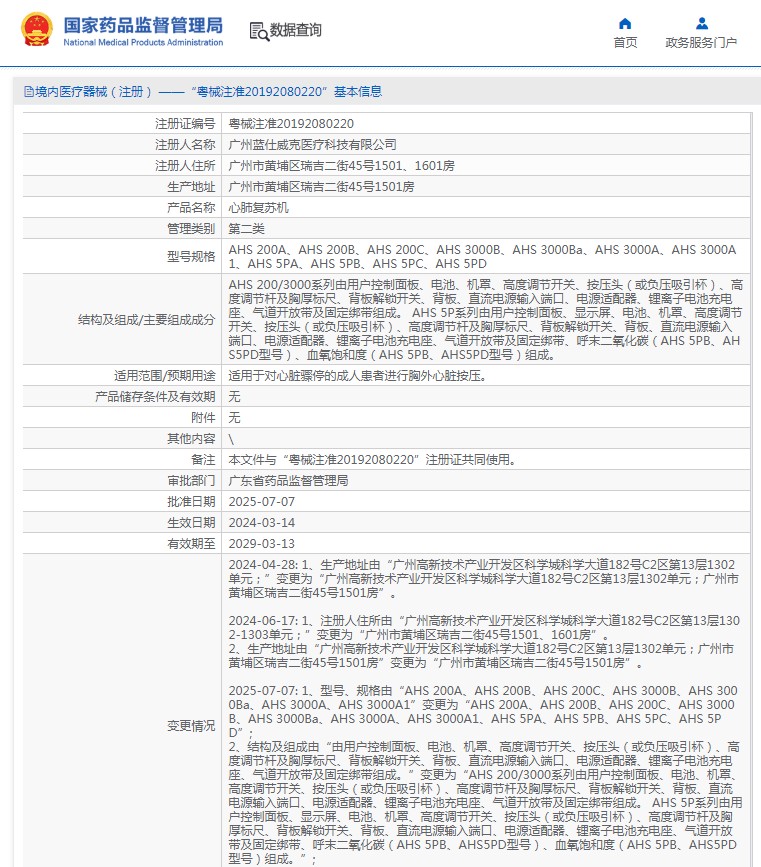Select date 2024-03-14

click(x=262, y=523)
